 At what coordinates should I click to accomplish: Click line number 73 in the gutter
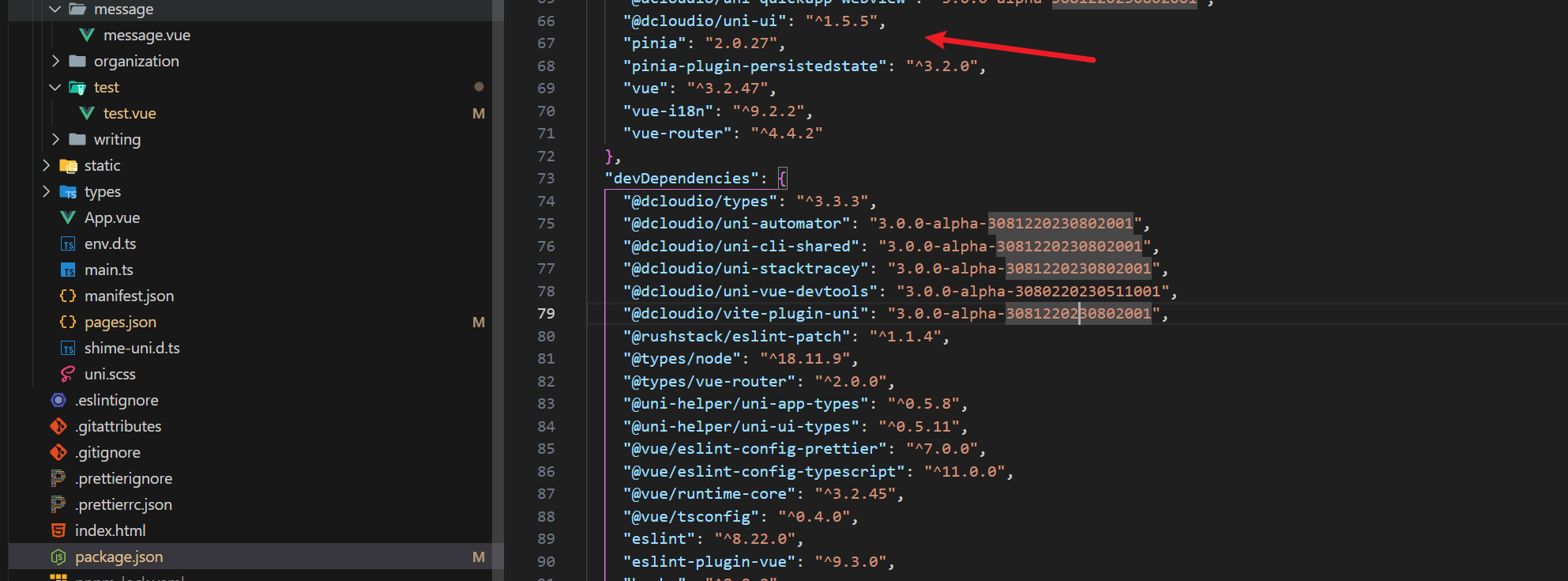coord(546,178)
